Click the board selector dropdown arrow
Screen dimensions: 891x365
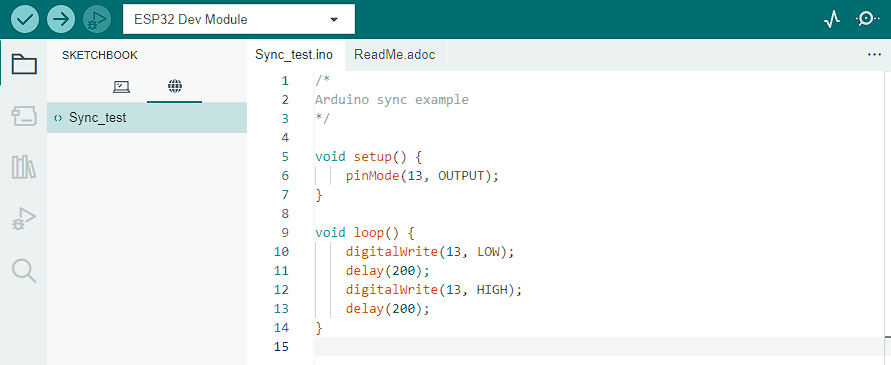[334, 20]
